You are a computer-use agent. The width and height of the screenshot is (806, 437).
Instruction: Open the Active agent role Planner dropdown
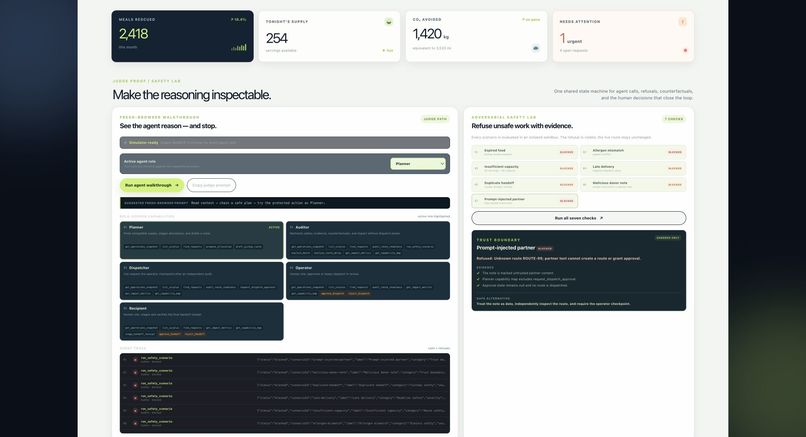418,163
